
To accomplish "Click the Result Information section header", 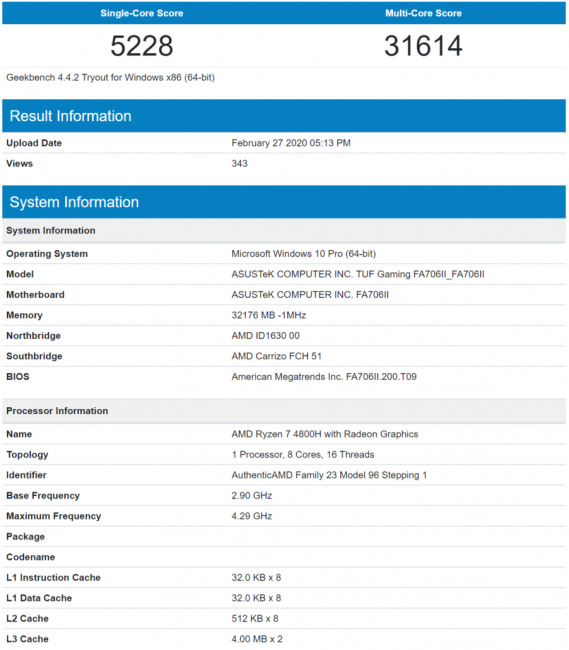I will pos(284,116).
